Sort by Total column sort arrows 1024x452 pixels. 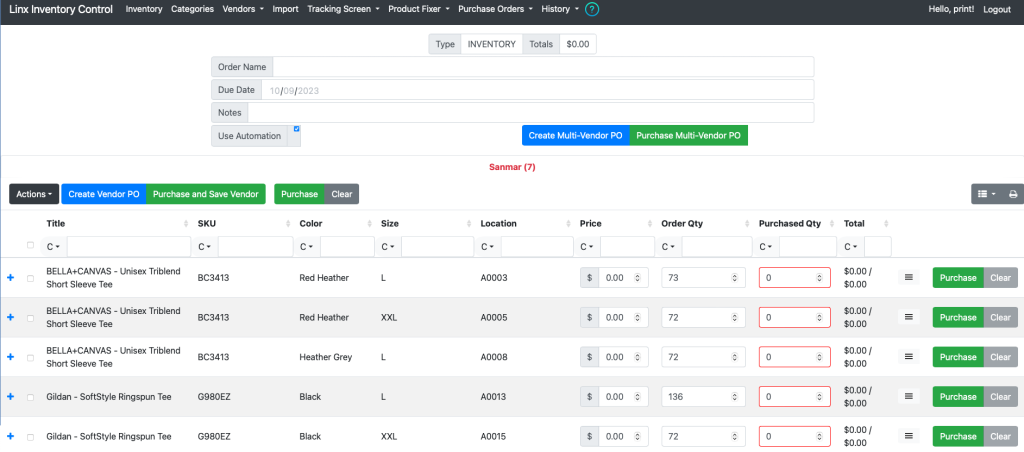pos(886,223)
